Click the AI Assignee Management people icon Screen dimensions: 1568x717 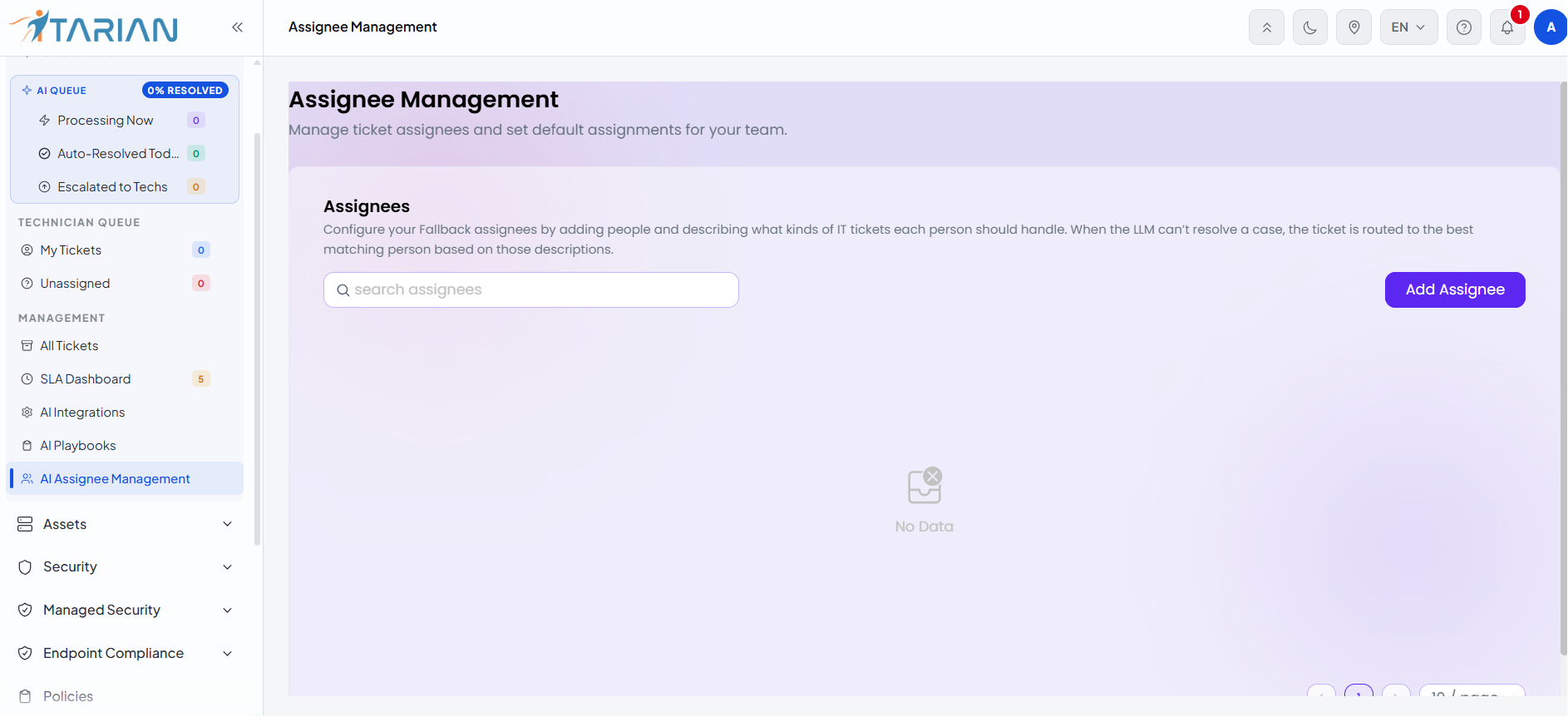point(27,479)
